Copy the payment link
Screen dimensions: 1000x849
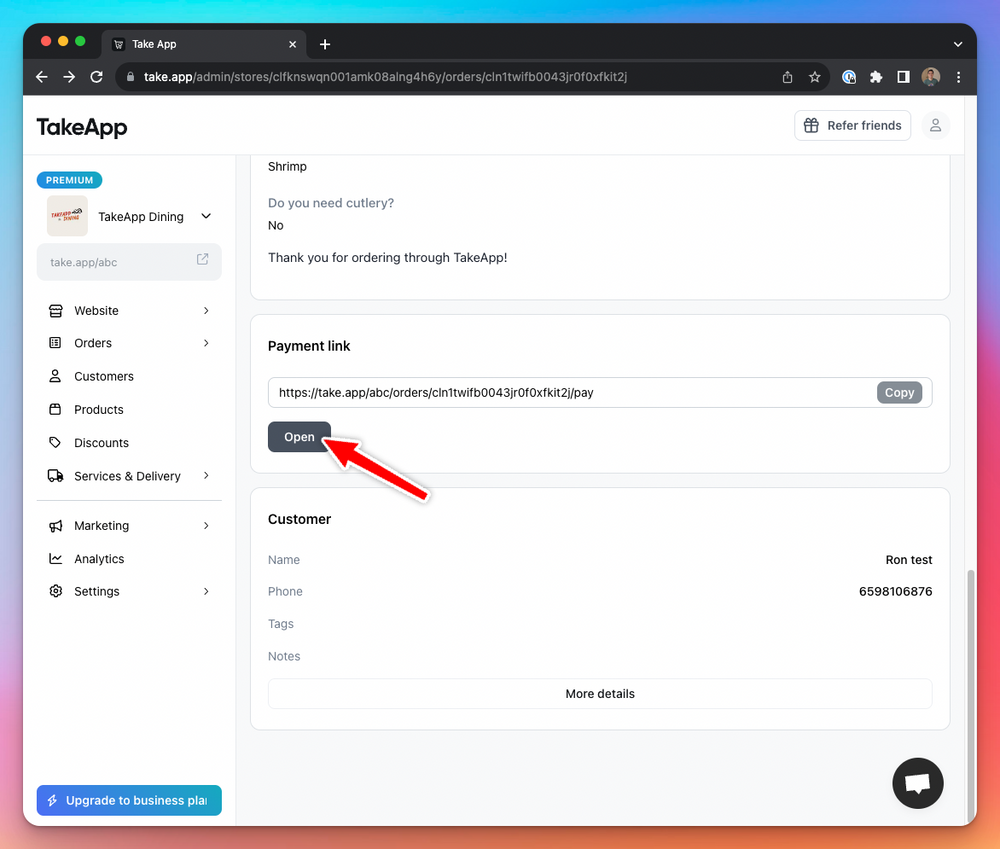click(899, 393)
